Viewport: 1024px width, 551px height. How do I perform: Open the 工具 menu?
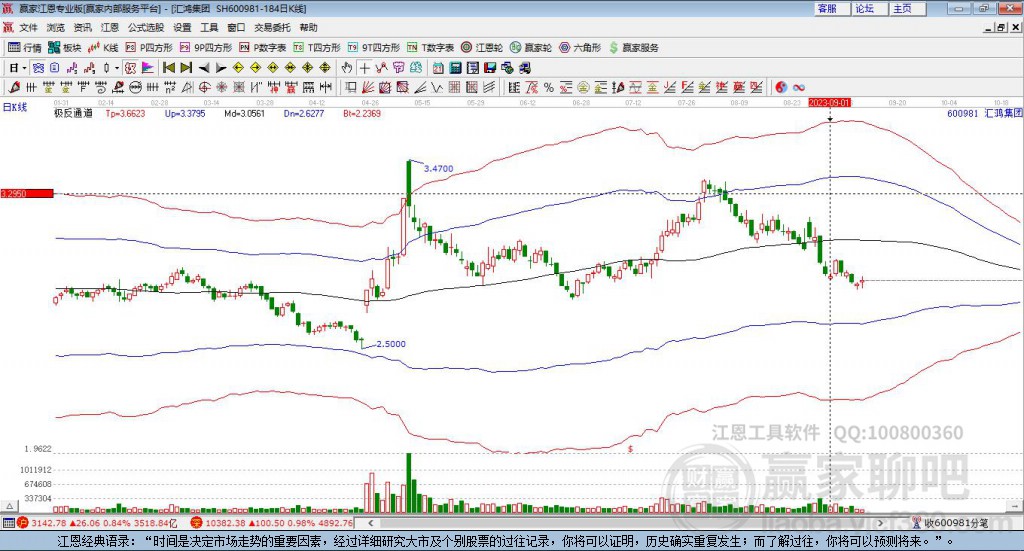pyautogui.click(x=209, y=27)
